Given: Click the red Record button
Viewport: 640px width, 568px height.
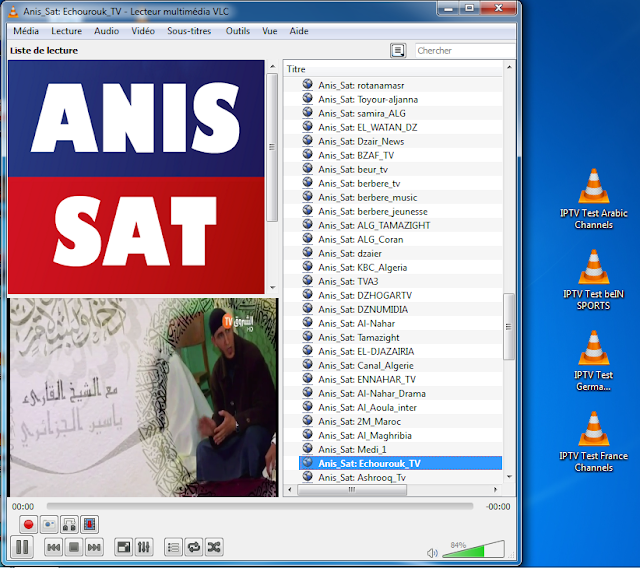Looking at the screenshot, I should [x=28, y=524].
